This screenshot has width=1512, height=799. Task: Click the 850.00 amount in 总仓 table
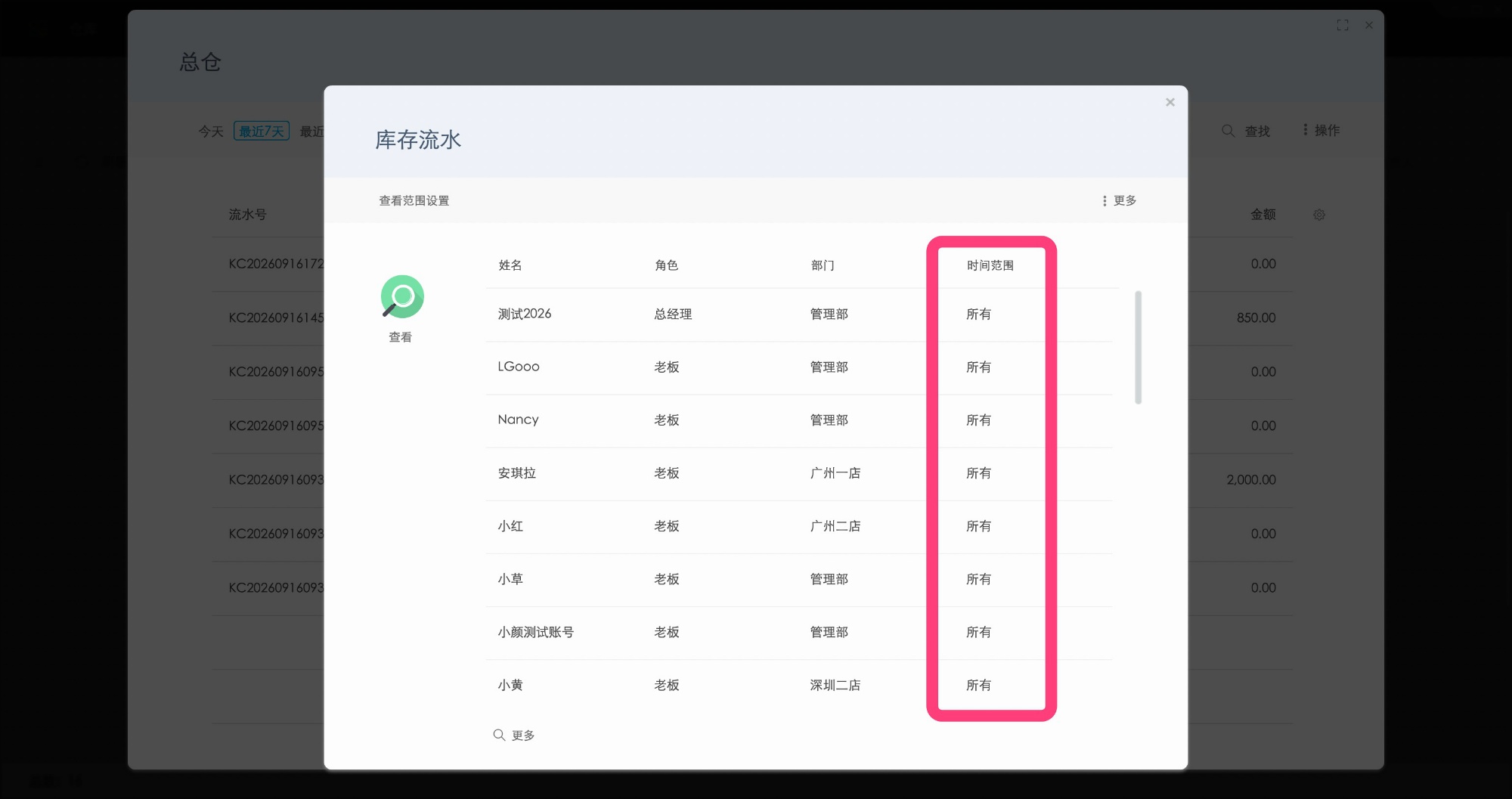coord(1256,317)
